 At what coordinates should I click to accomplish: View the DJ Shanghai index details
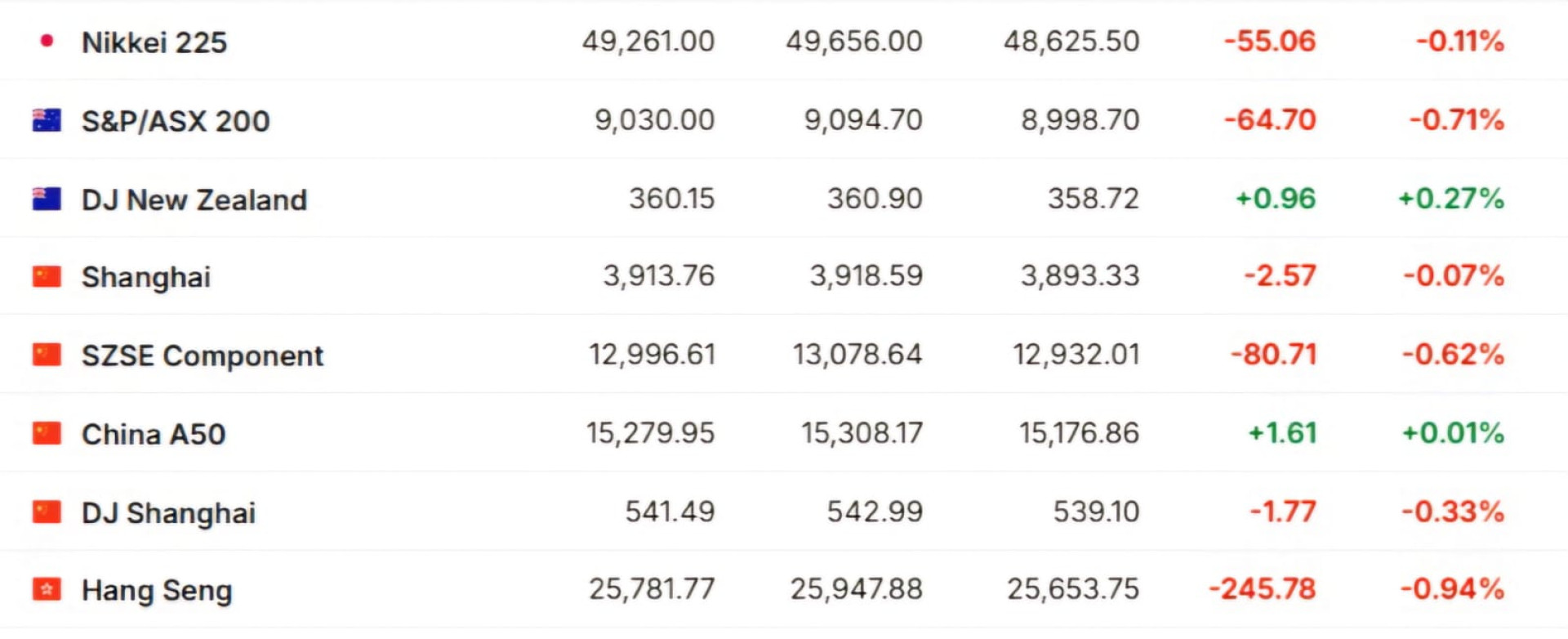(x=168, y=513)
